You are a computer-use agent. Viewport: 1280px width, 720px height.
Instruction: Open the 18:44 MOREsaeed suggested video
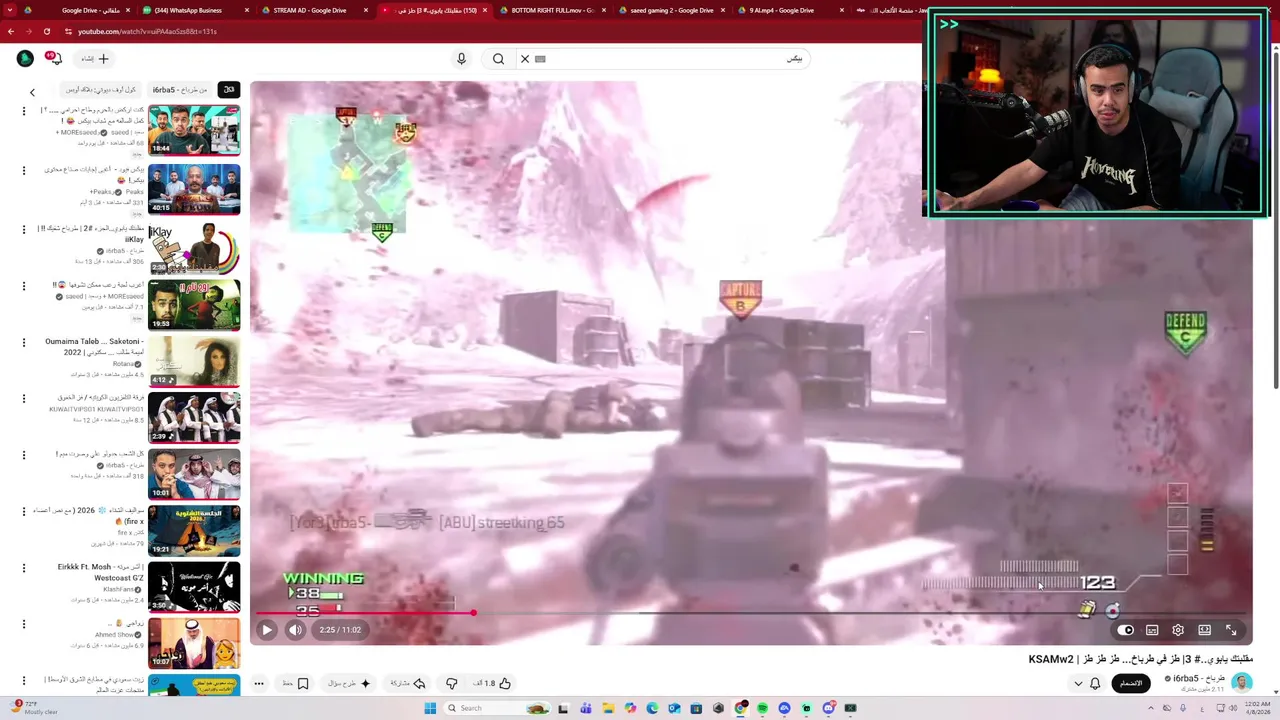[x=194, y=130]
